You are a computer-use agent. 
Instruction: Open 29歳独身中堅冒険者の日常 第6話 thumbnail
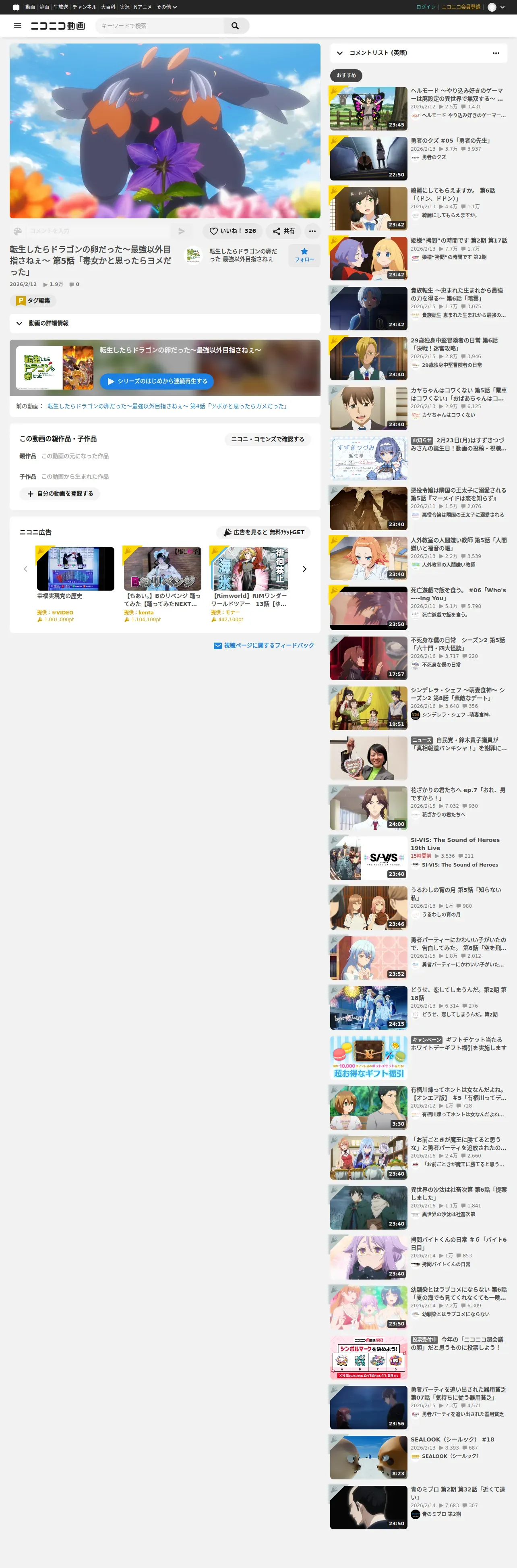(x=368, y=359)
